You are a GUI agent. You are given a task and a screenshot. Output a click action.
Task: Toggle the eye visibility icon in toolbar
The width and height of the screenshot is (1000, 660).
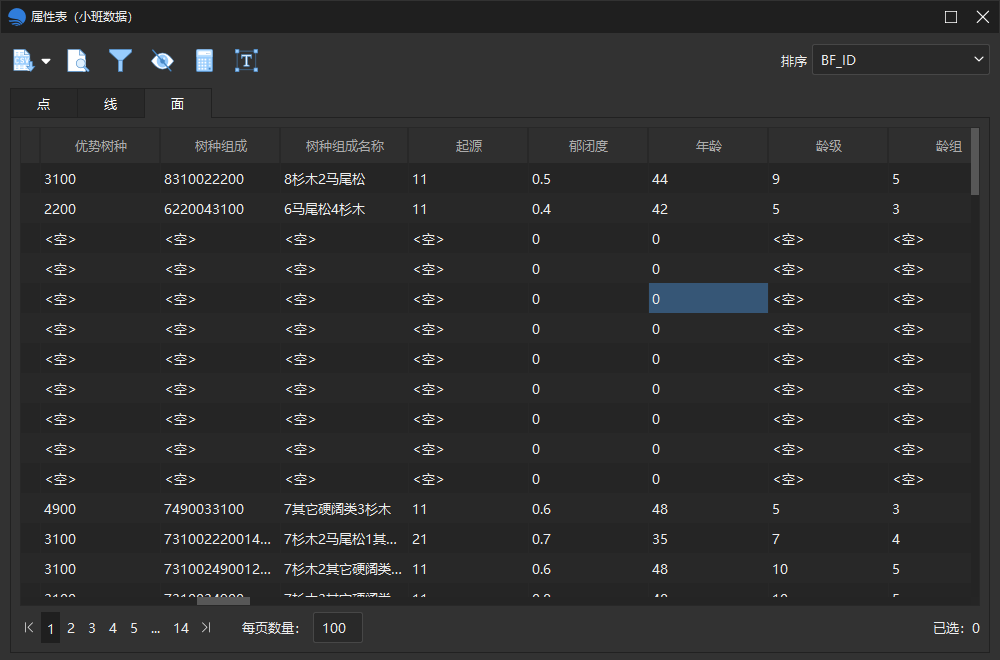[162, 61]
